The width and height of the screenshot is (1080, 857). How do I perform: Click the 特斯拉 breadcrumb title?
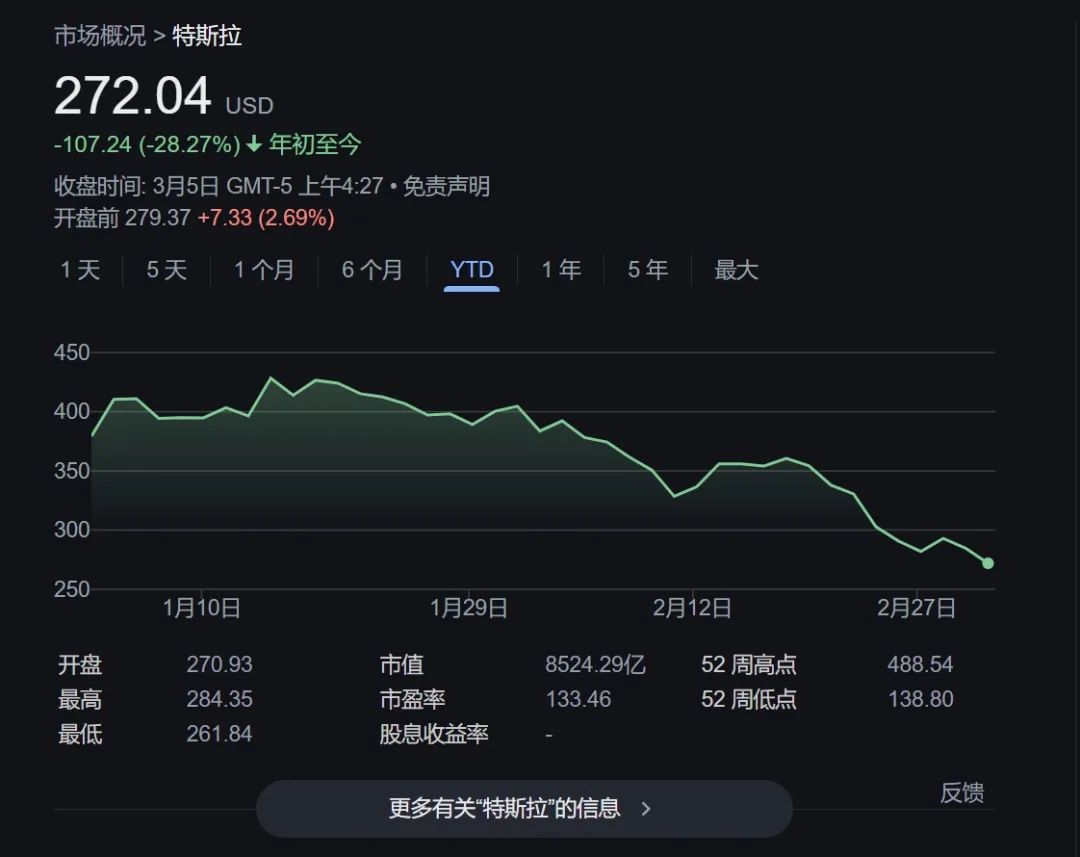[x=207, y=37]
